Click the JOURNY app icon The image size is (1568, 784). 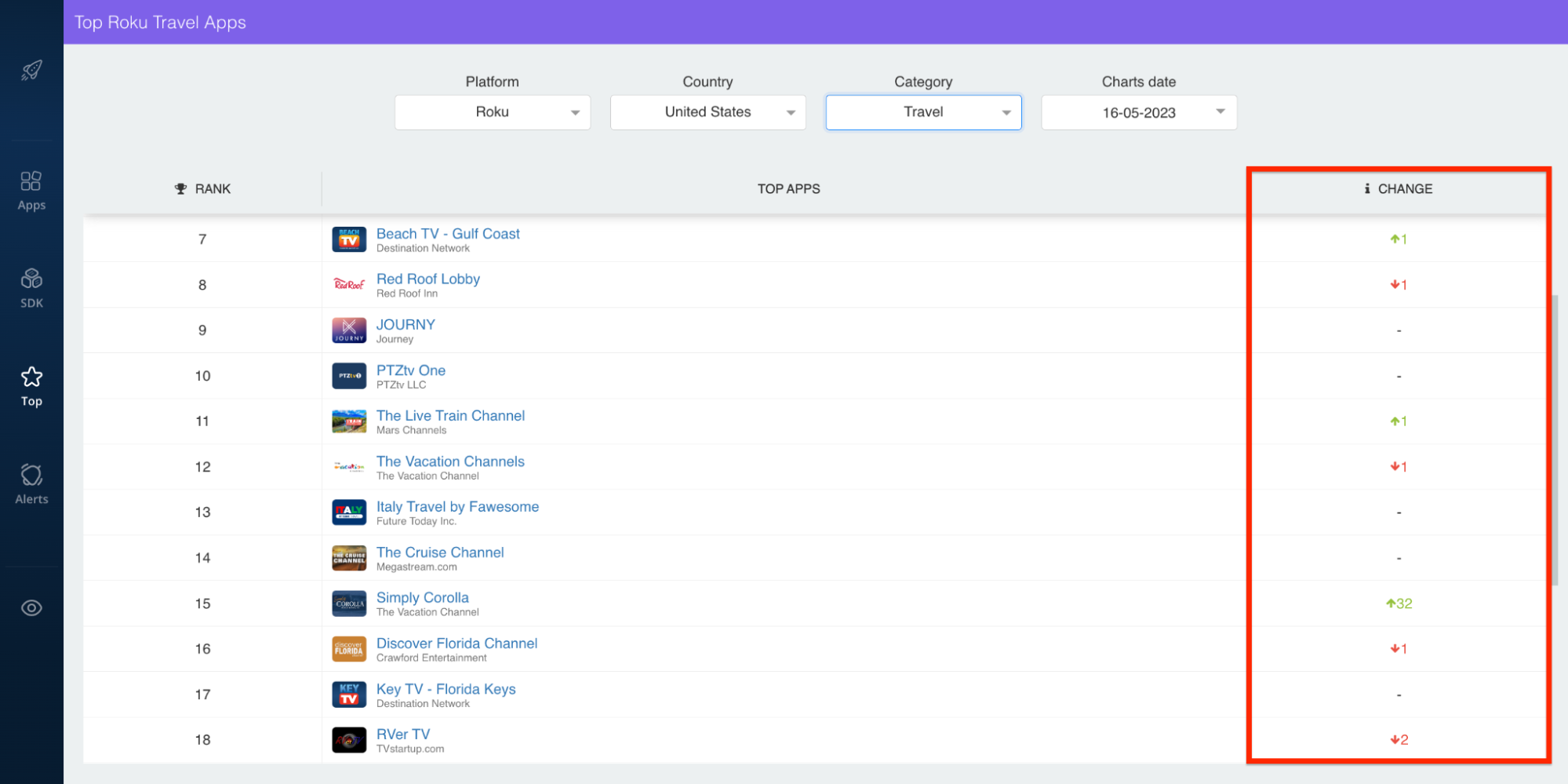[349, 330]
